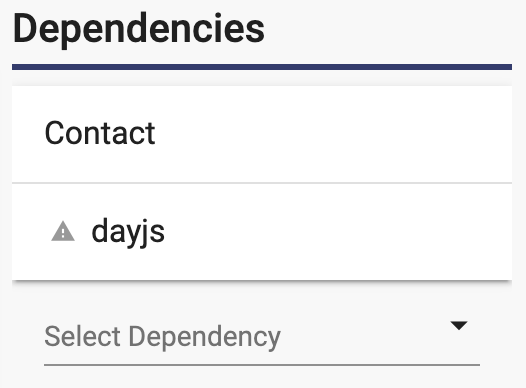The width and height of the screenshot is (526, 388).
Task: Expand the dependency chooser via black caret
Action: (459, 326)
